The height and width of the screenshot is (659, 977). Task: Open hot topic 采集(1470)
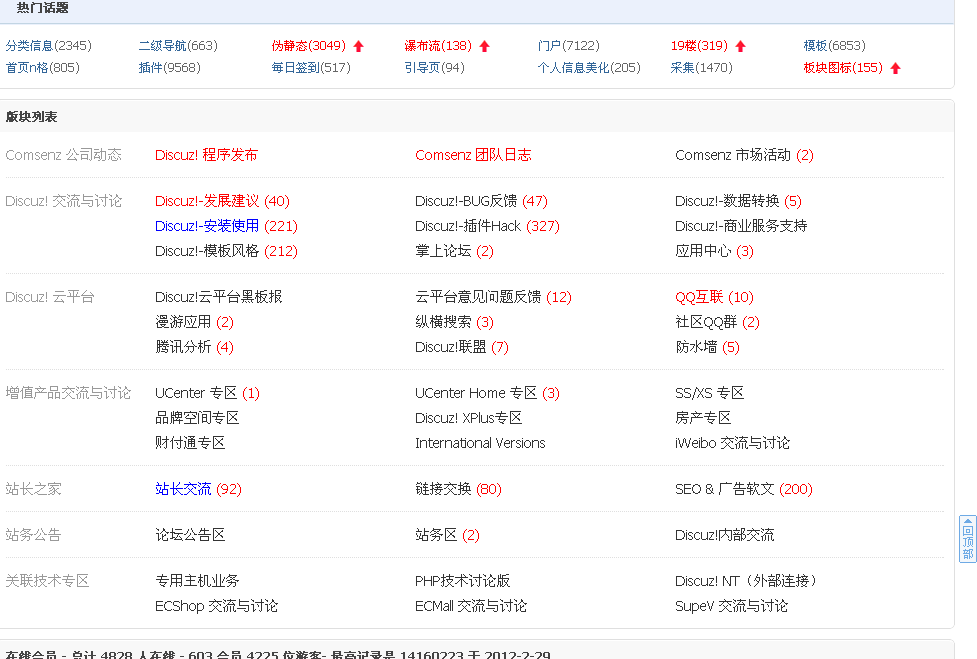point(702,67)
